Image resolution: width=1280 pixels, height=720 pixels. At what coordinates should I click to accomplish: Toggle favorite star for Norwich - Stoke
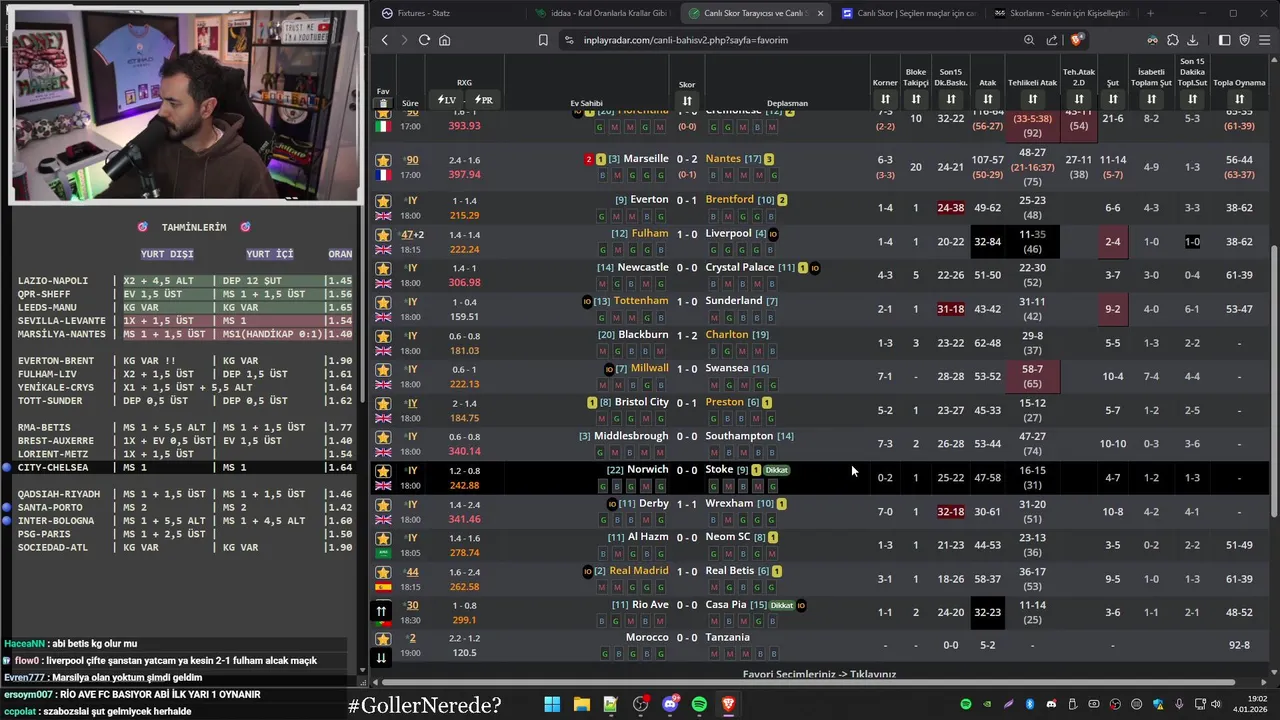click(x=383, y=471)
